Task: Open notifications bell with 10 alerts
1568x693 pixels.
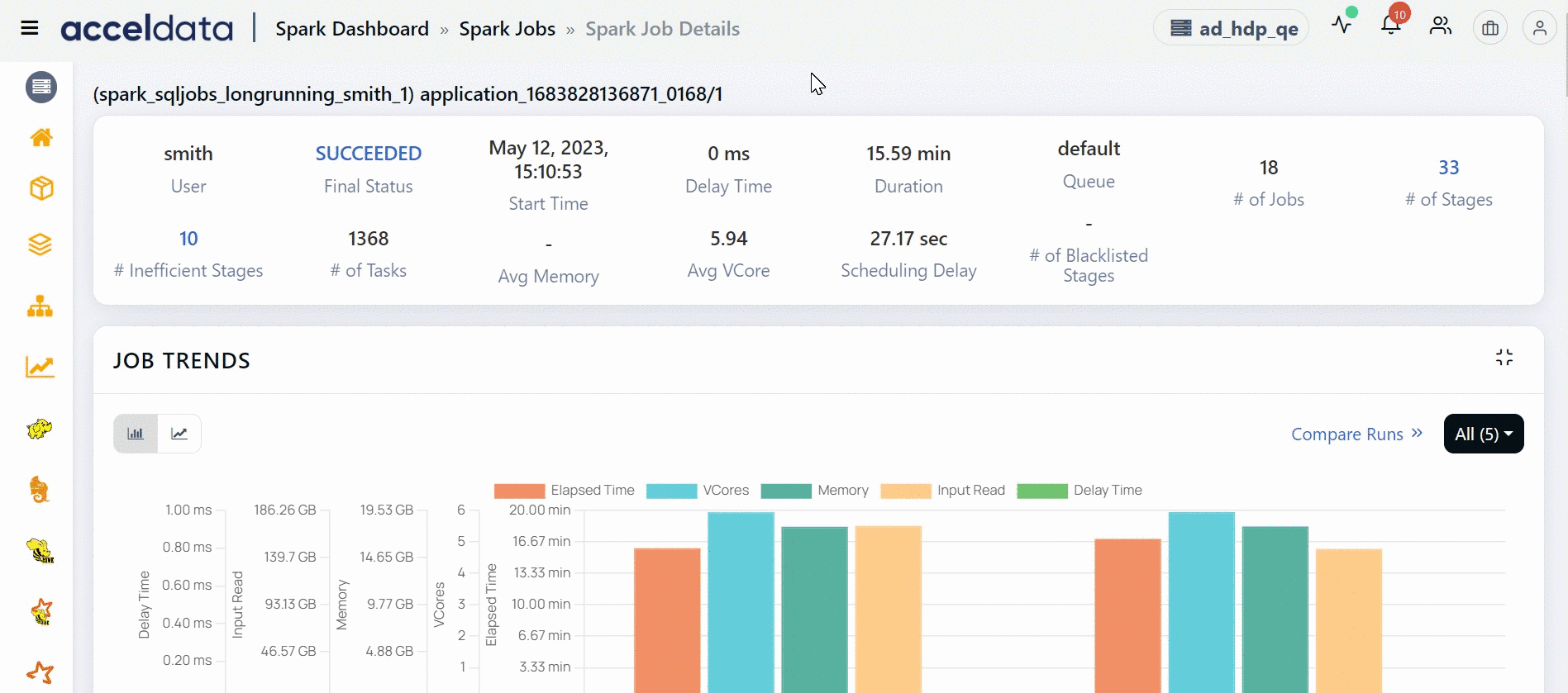Action: 1390,26
